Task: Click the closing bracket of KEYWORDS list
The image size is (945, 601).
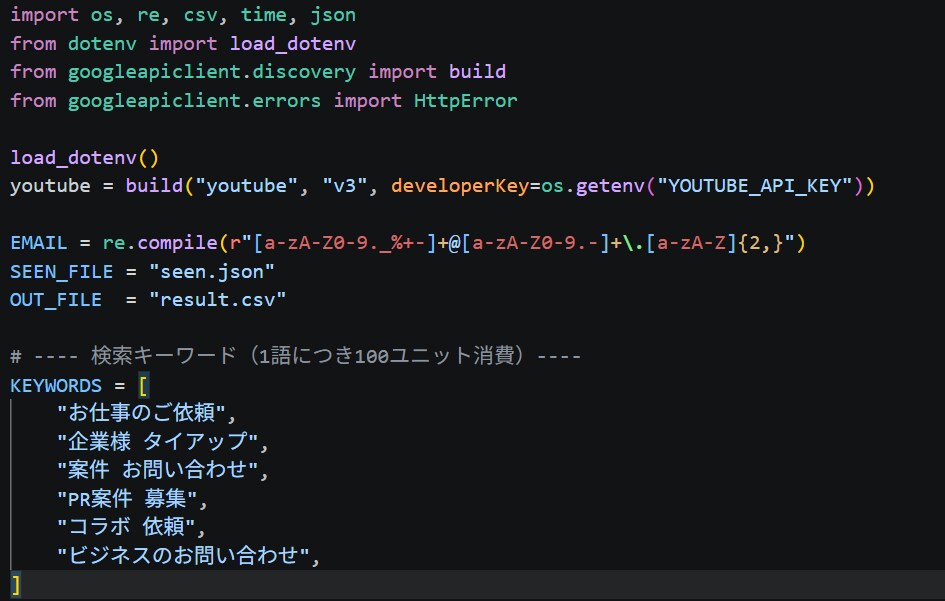Action: pyautogui.click(x=16, y=585)
